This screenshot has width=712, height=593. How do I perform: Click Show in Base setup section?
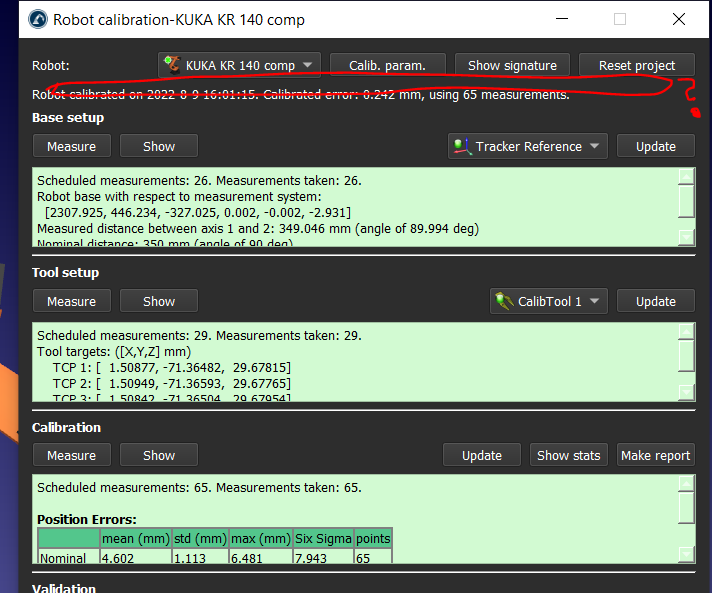coord(159,147)
